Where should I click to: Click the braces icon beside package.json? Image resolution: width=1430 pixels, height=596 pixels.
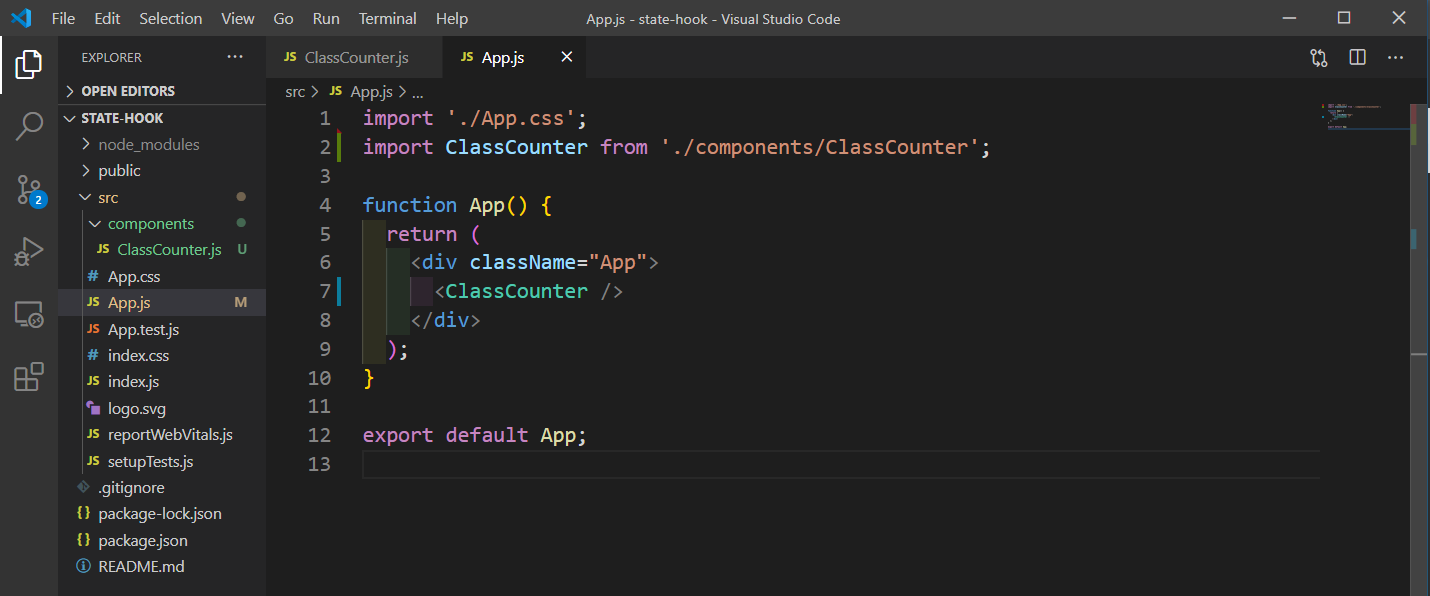point(83,540)
